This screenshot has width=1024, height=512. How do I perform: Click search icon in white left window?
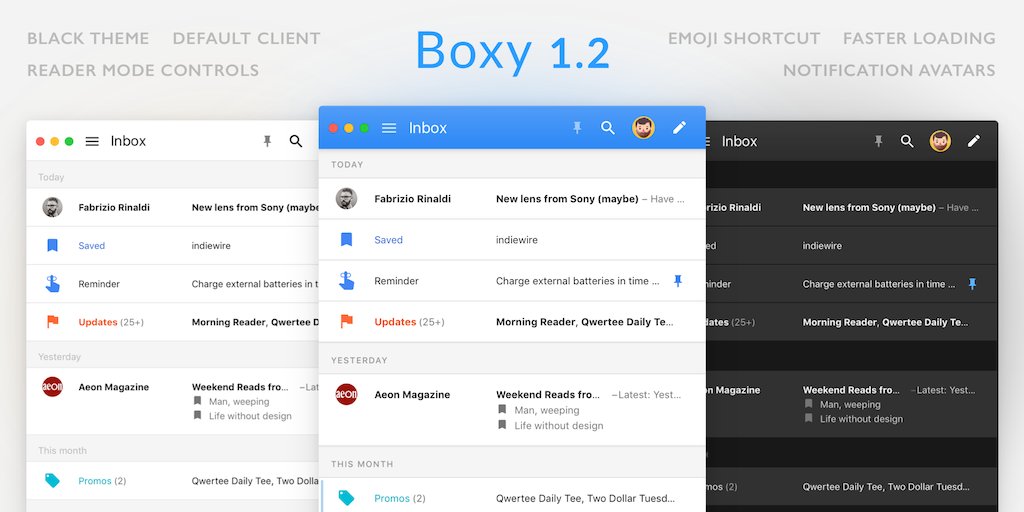[296, 141]
